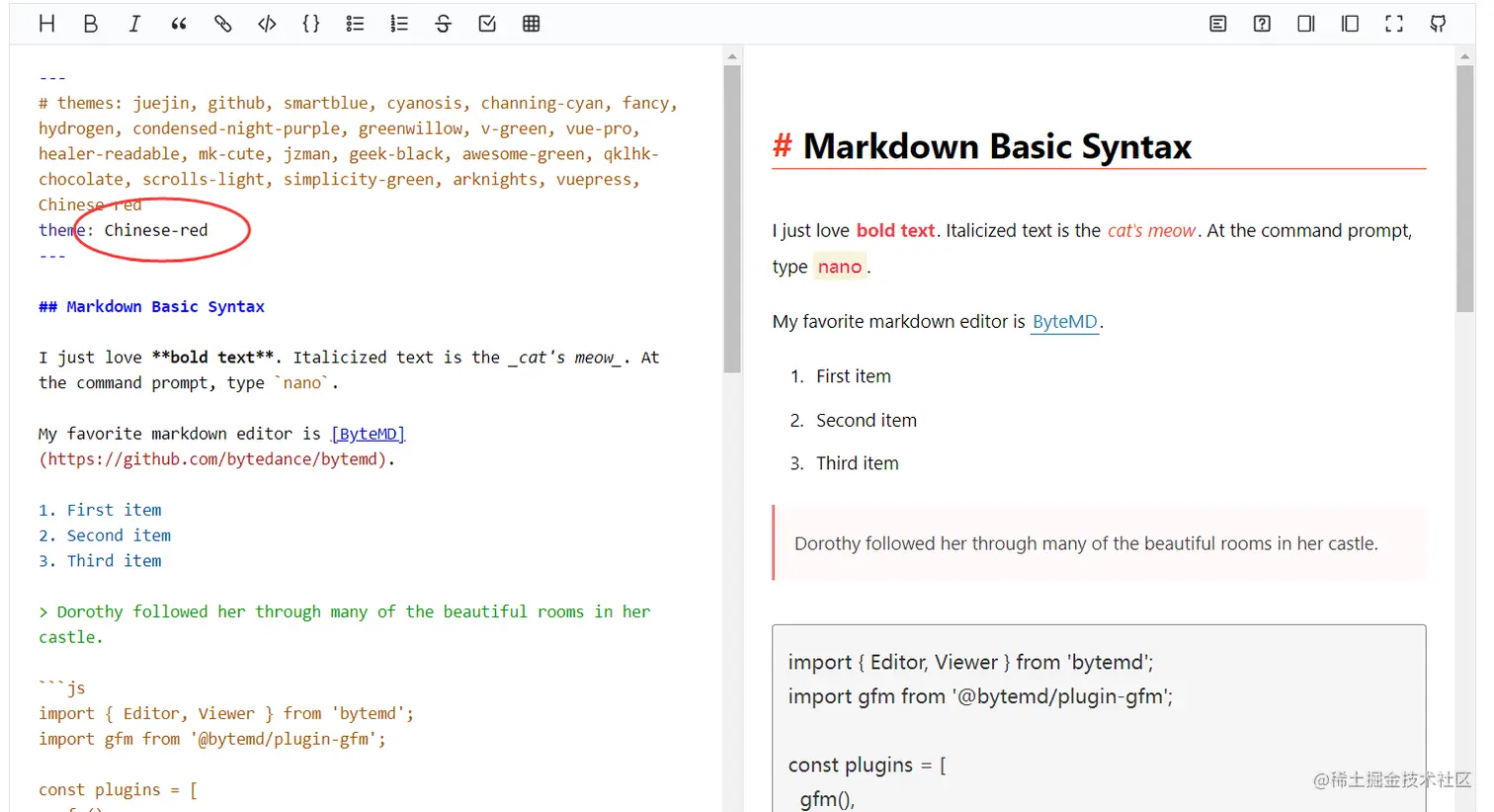Click the 'nano' inline code in preview
1494x812 pixels.
(x=840, y=267)
